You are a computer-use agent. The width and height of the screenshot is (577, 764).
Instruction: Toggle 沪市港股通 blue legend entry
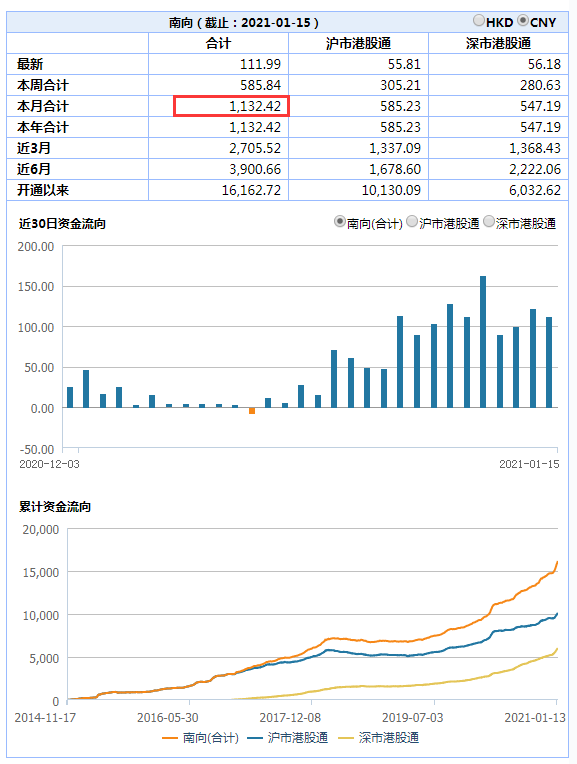click(288, 738)
